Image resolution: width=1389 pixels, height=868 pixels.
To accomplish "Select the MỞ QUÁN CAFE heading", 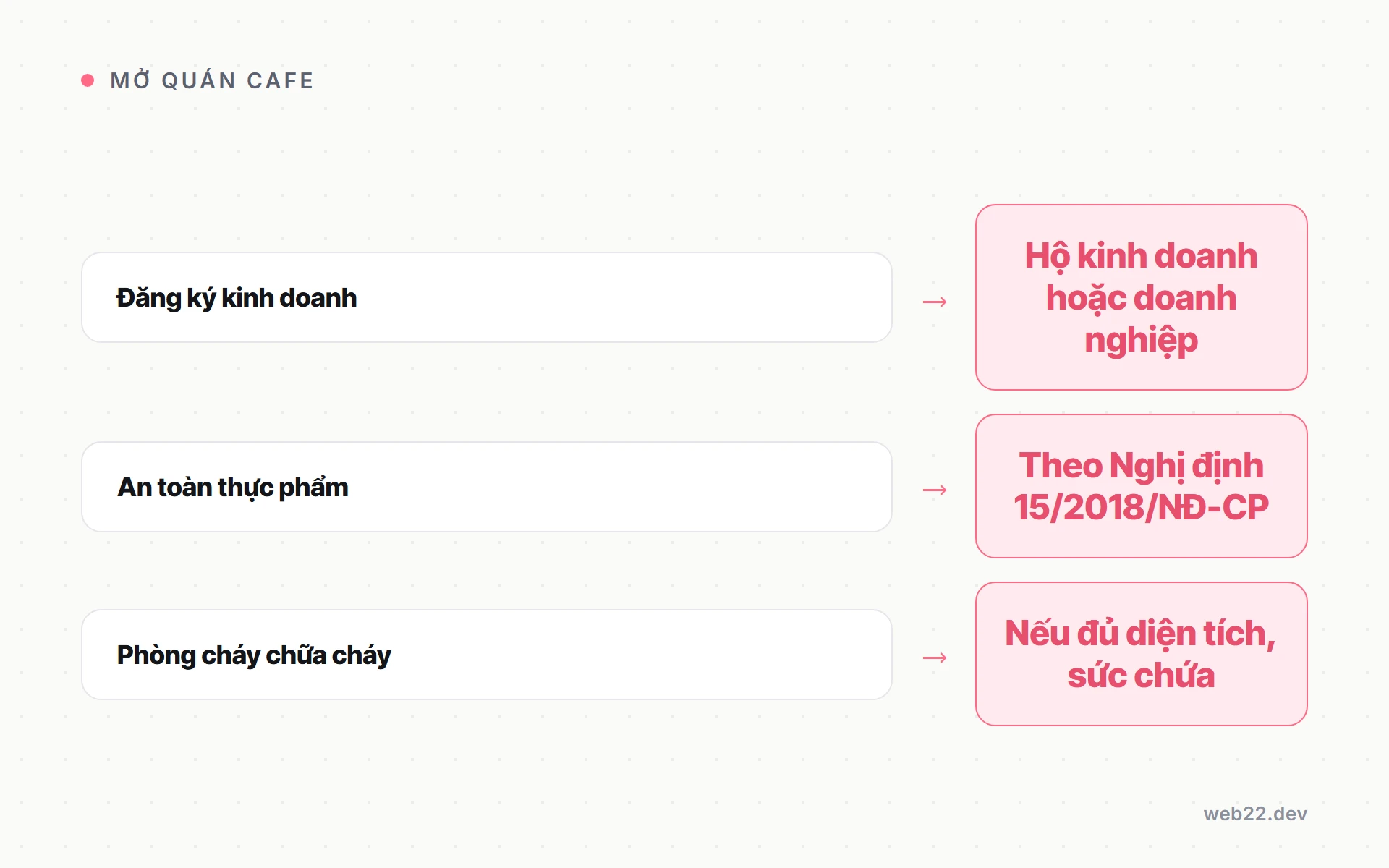I will pos(212,80).
